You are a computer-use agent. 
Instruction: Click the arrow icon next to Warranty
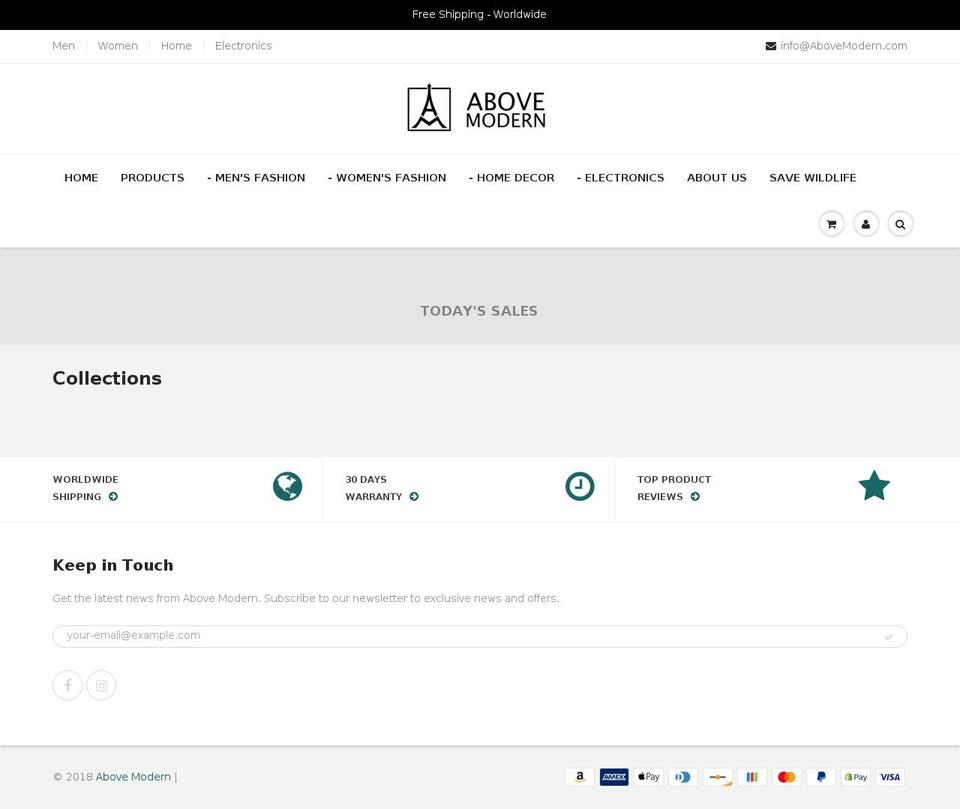click(414, 497)
